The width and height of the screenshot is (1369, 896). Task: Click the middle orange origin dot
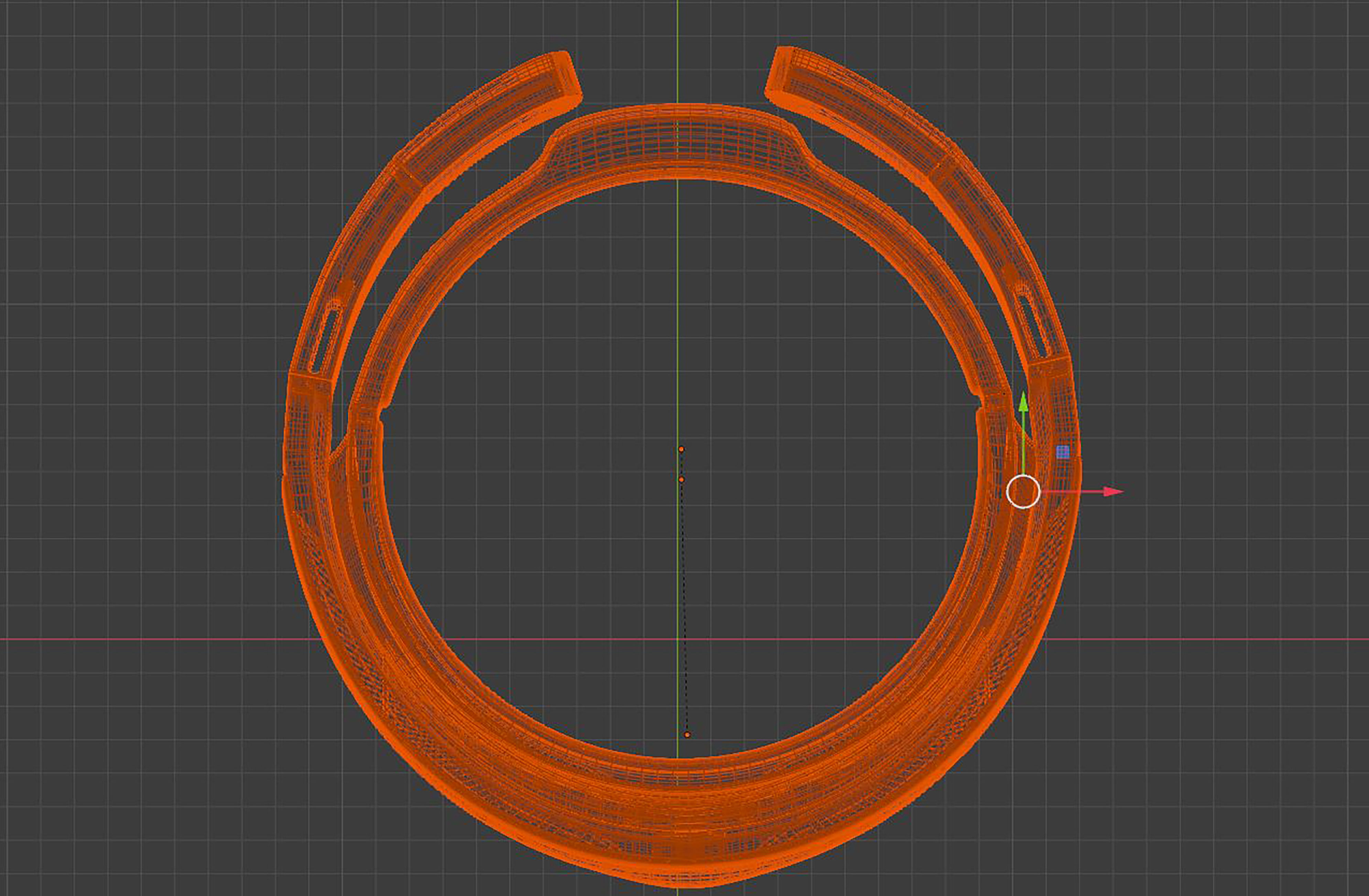coord(682,480)
